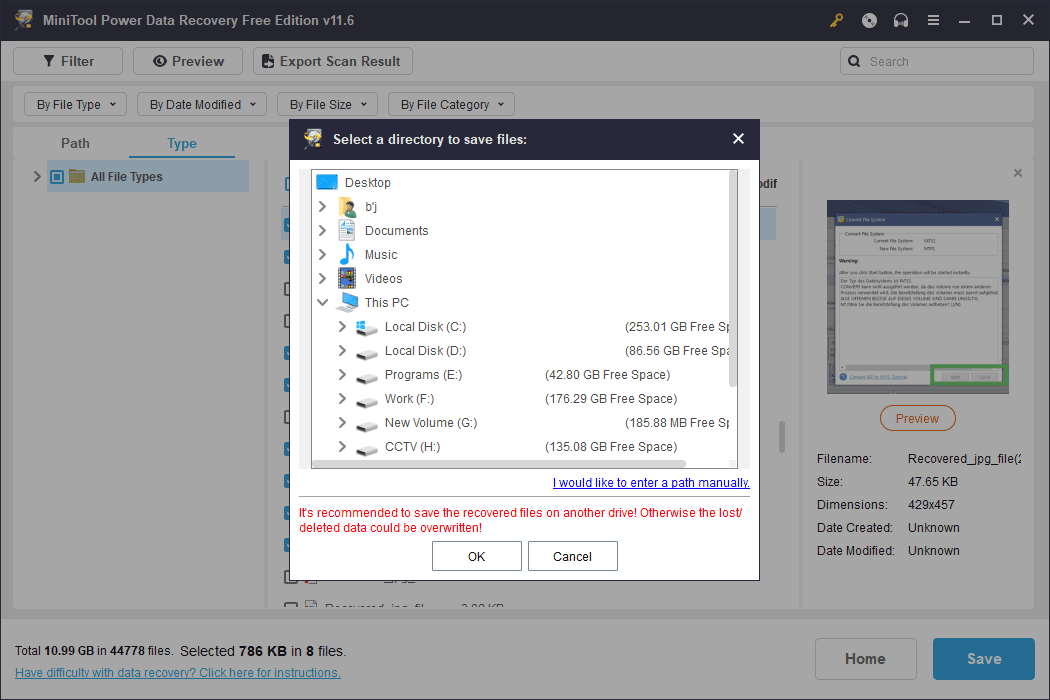Focus the Search input field
Image resolution: width=1050 pixels, height=700 pixels.
(x=937, y=61)
